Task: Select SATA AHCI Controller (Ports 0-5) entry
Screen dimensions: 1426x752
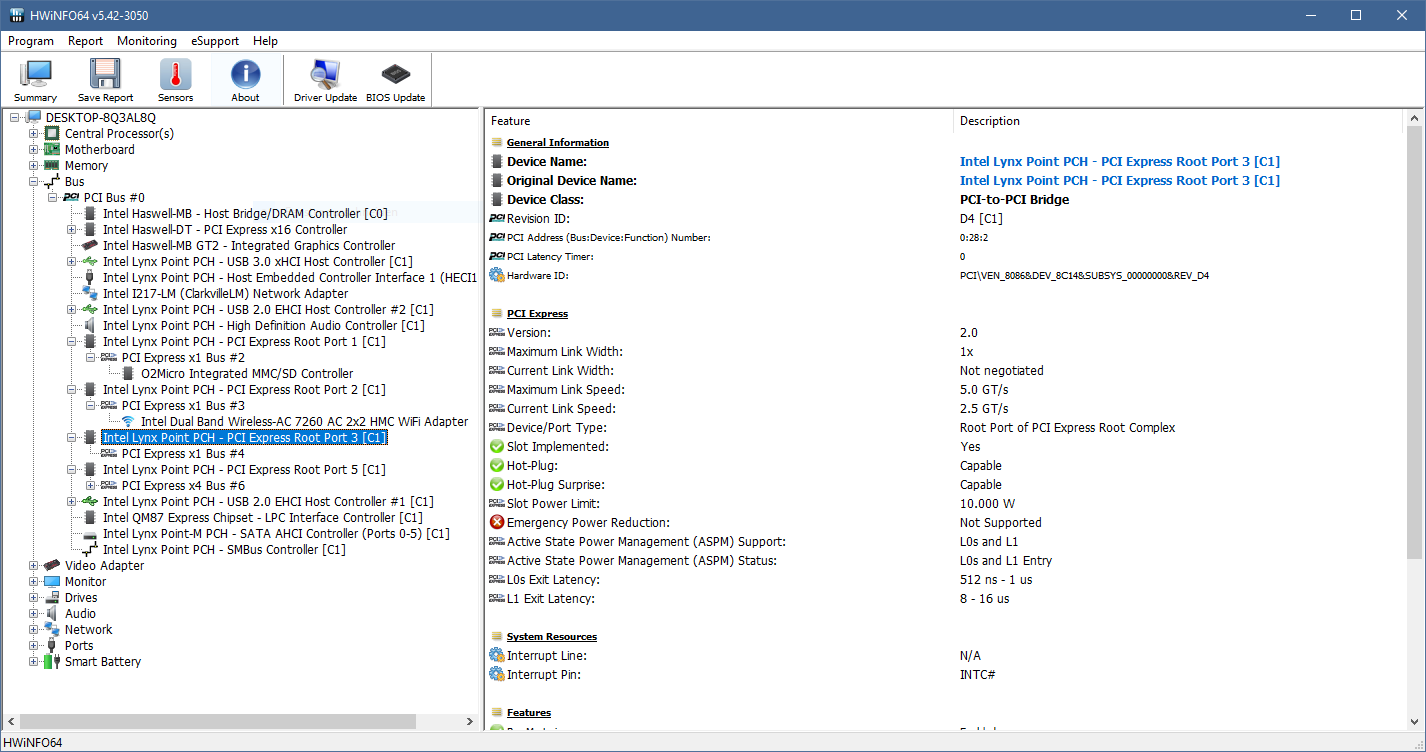Action: tap(276, 534)
